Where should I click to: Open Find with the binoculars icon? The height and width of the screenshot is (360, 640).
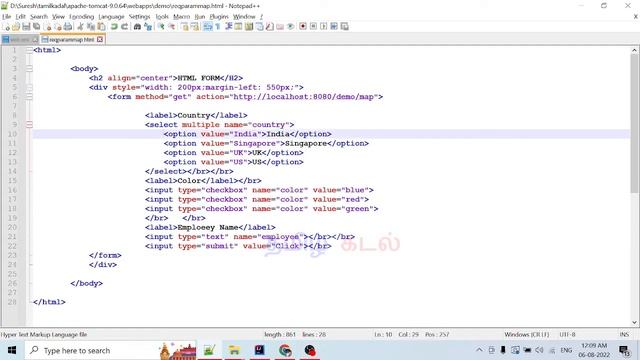click(x=137, y=27)
